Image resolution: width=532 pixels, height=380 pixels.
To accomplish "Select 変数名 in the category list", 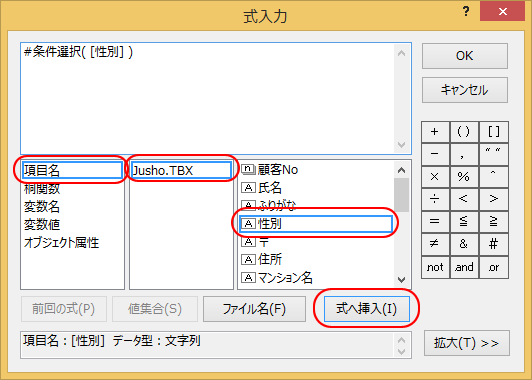I will coord(72,207).
